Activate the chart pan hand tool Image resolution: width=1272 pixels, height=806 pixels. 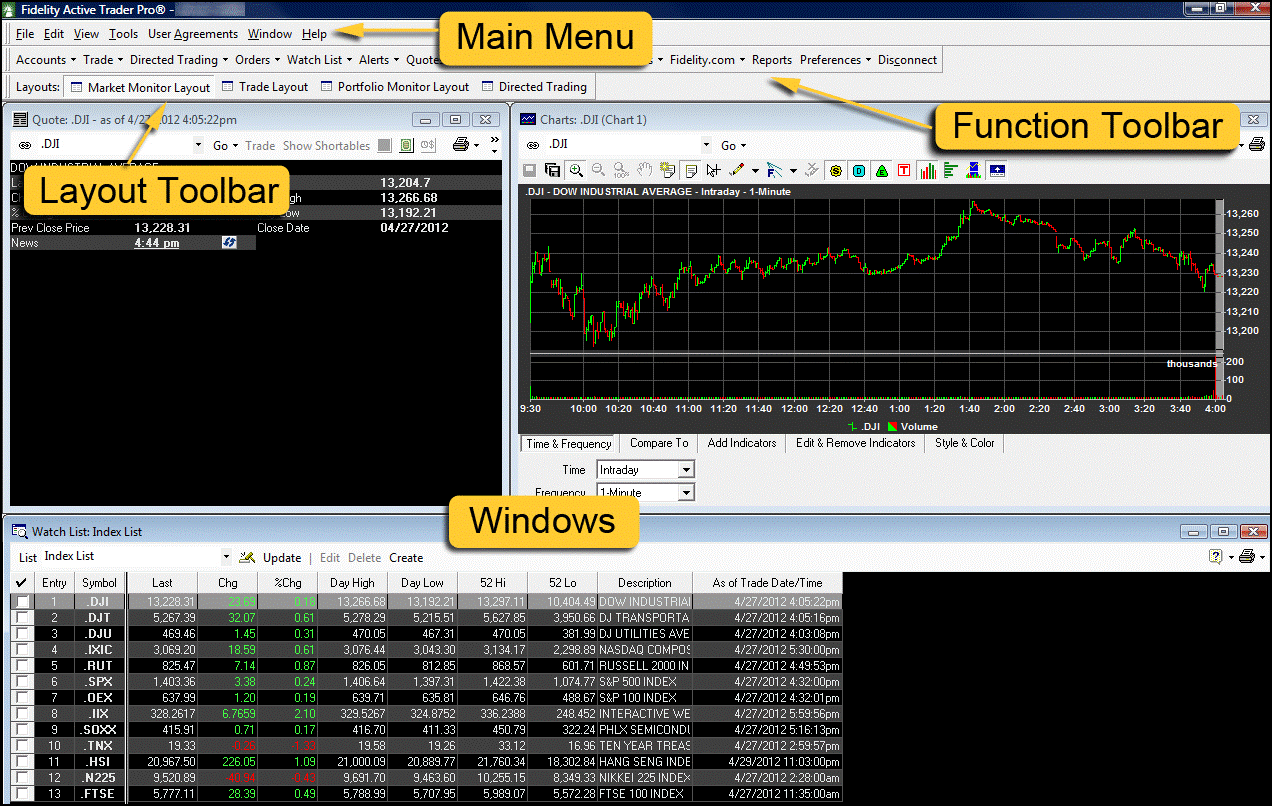point(644,171)
